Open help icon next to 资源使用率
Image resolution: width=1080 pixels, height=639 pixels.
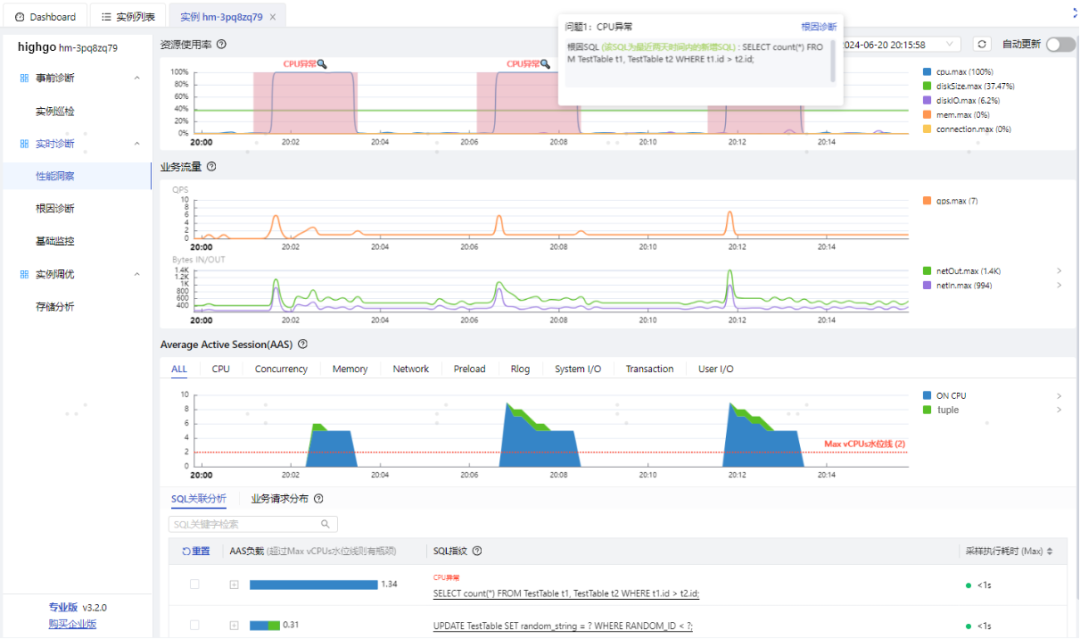click(x=221, y=44)
